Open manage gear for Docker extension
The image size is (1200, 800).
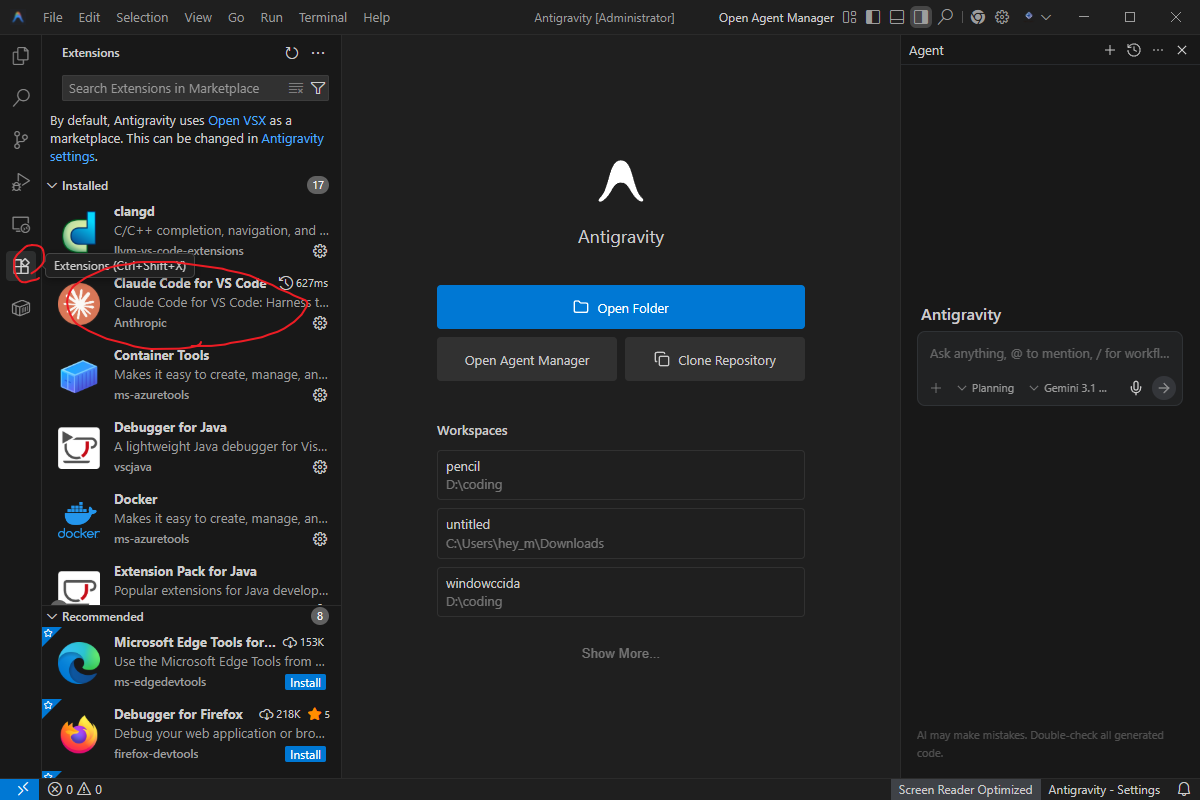[x=320, y=539]
